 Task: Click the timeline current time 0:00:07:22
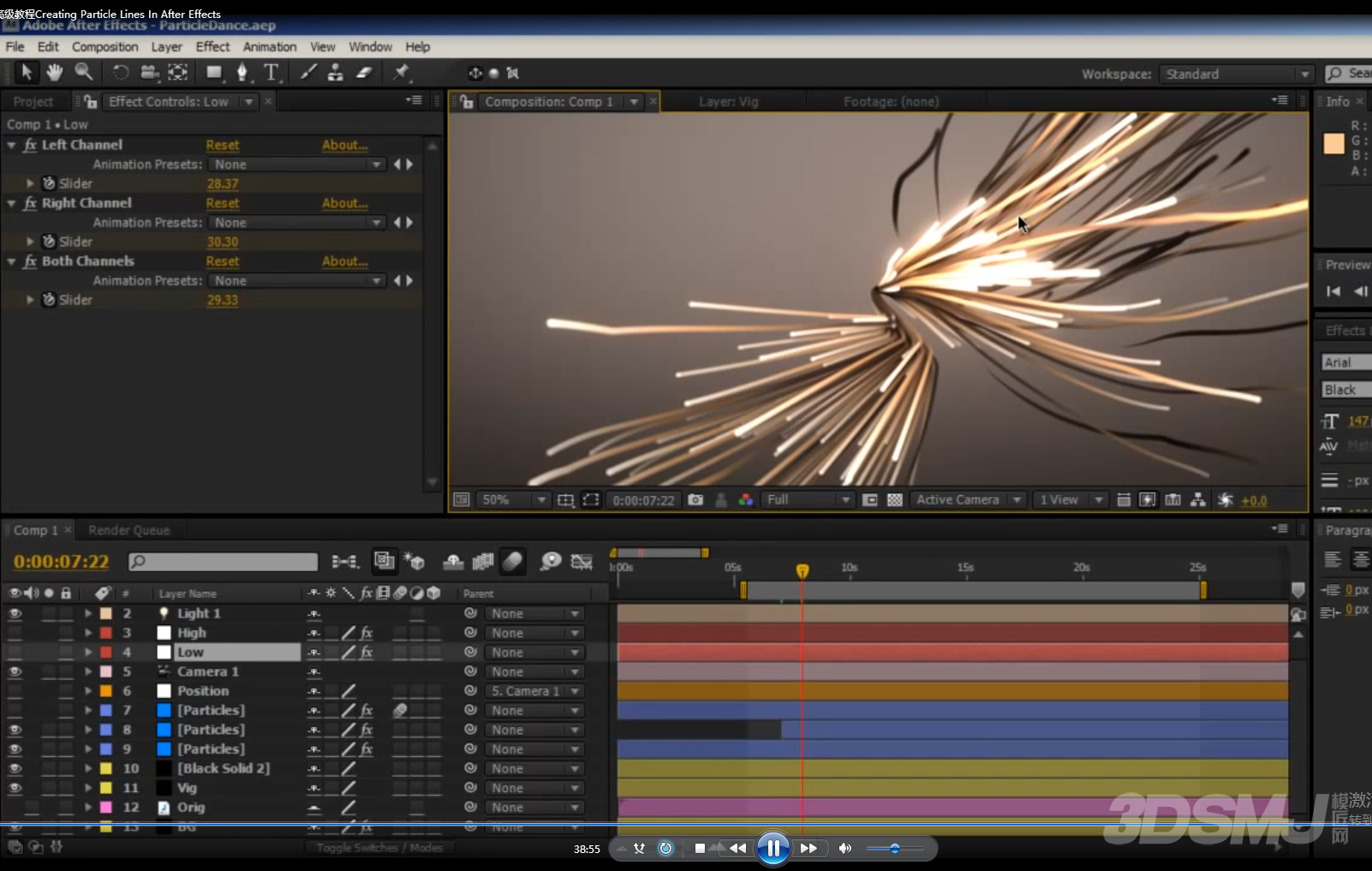tap(61, 562)
